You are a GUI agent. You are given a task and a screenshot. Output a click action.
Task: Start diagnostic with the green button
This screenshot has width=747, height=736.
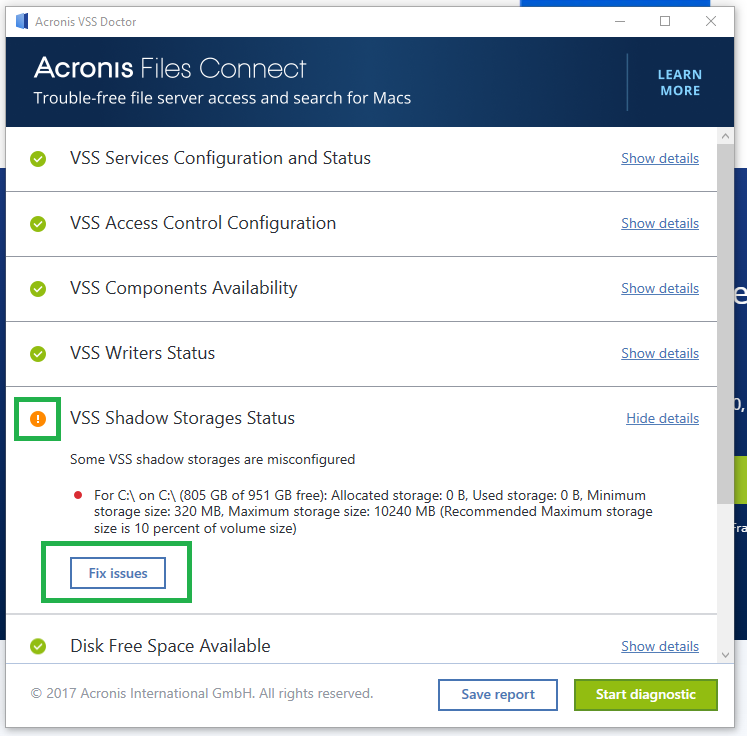(x=645, y=695)
